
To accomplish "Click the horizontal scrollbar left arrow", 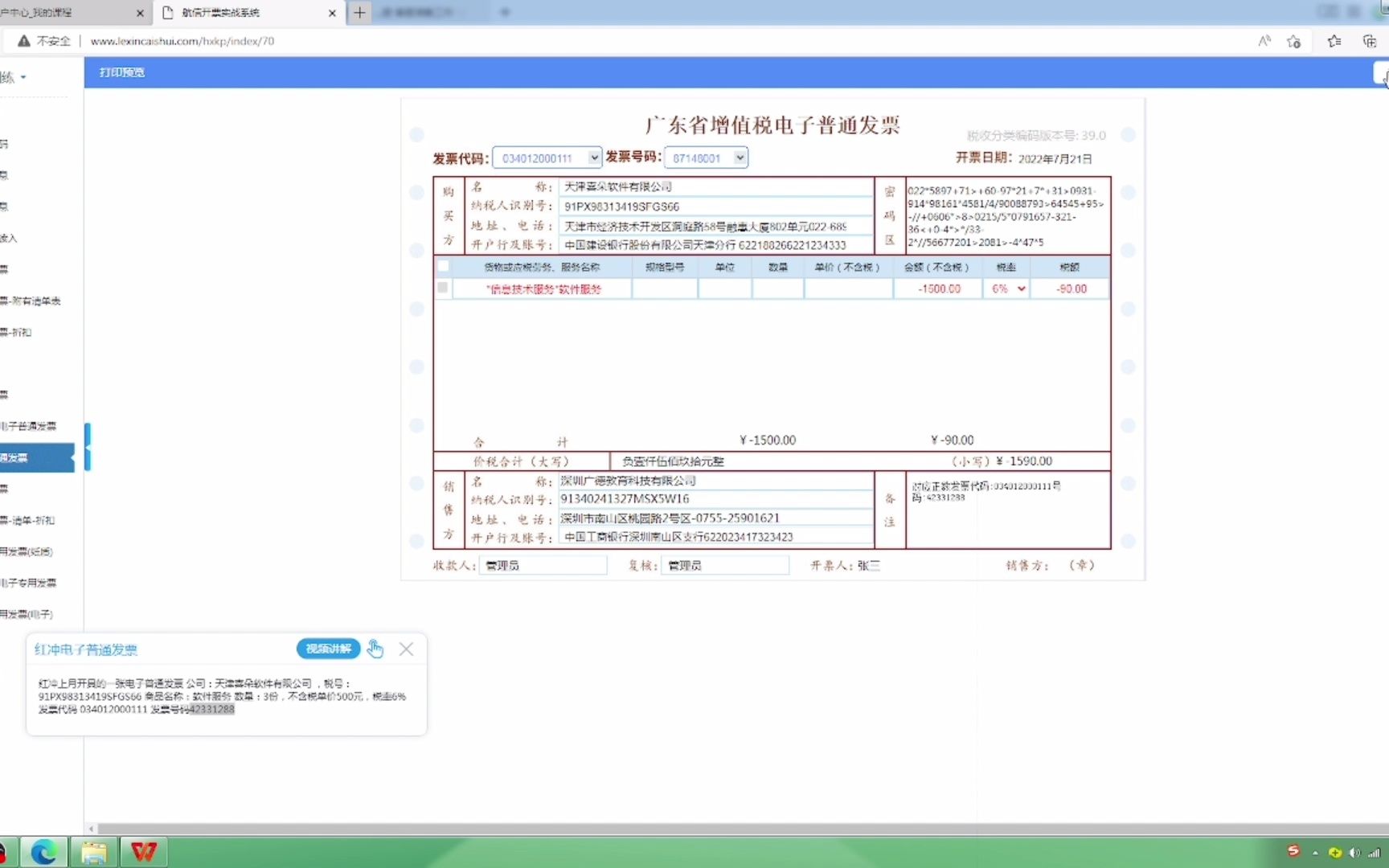I will [91, 829].
